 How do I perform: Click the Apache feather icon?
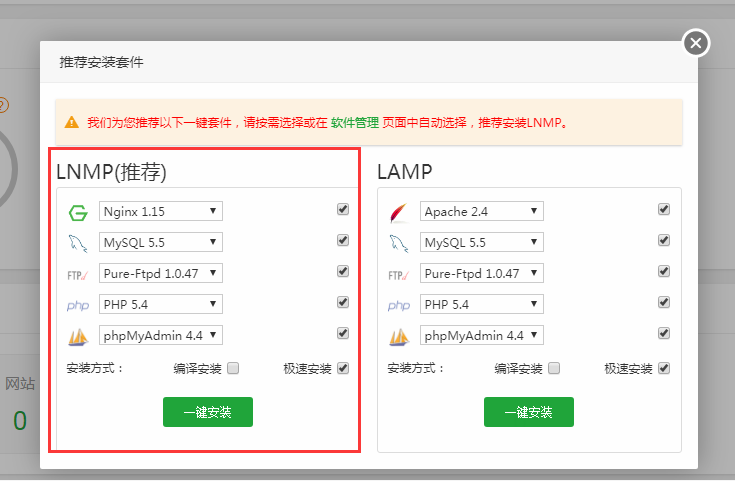(x=399, y=212)
